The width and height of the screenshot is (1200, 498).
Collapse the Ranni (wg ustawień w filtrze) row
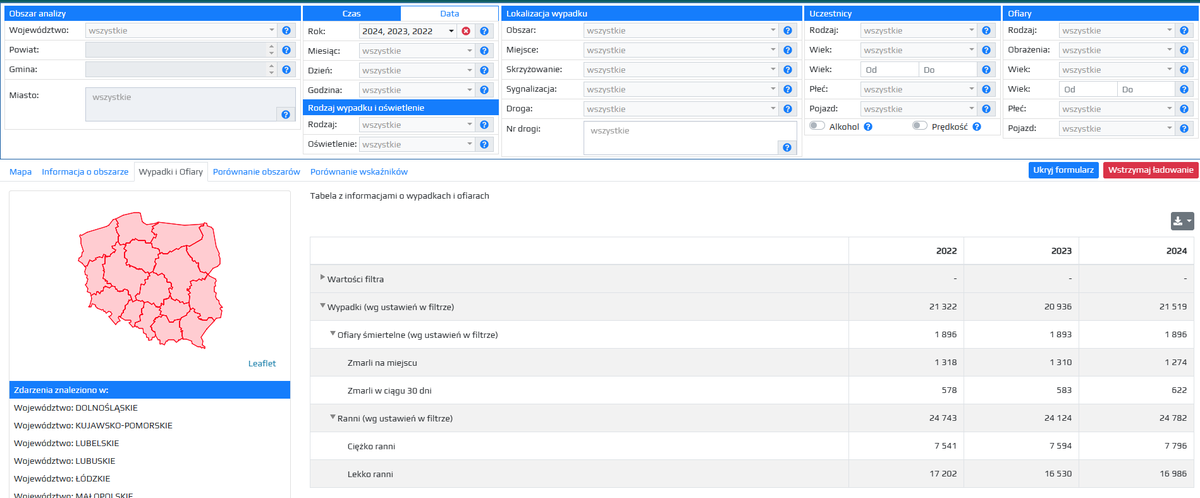[x=332, y=417]
